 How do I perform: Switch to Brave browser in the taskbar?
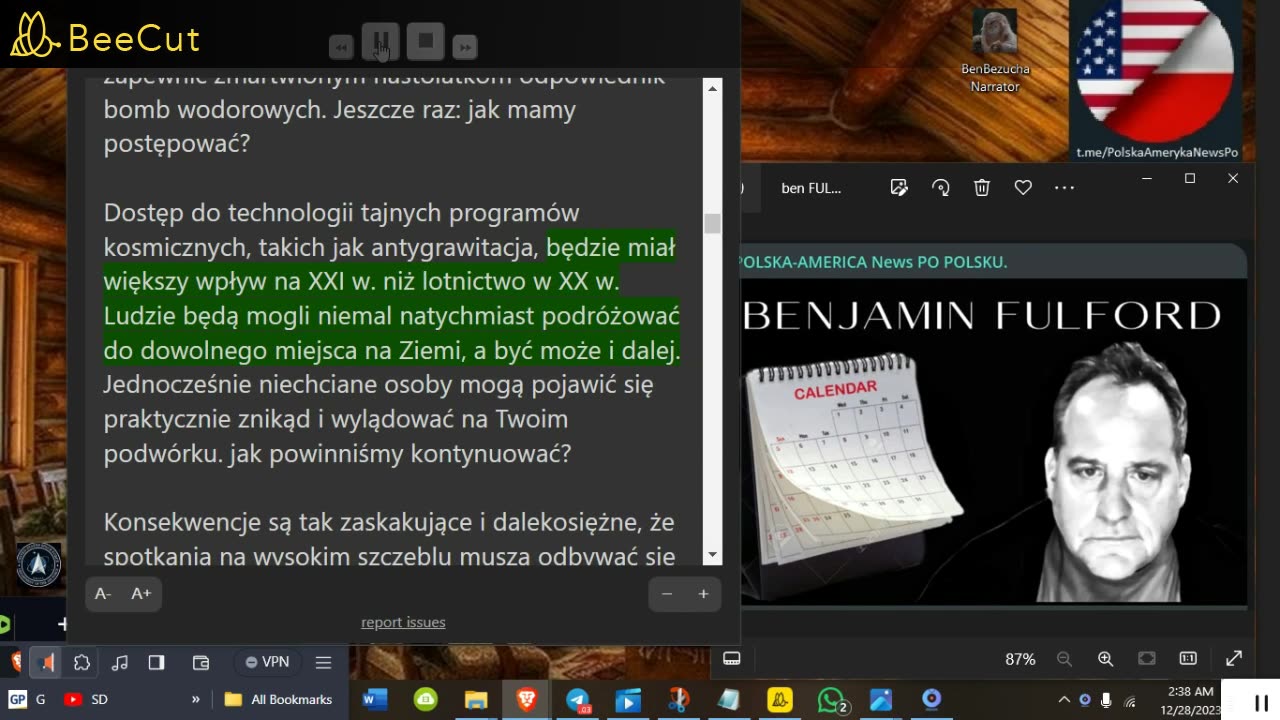(526, 699)
